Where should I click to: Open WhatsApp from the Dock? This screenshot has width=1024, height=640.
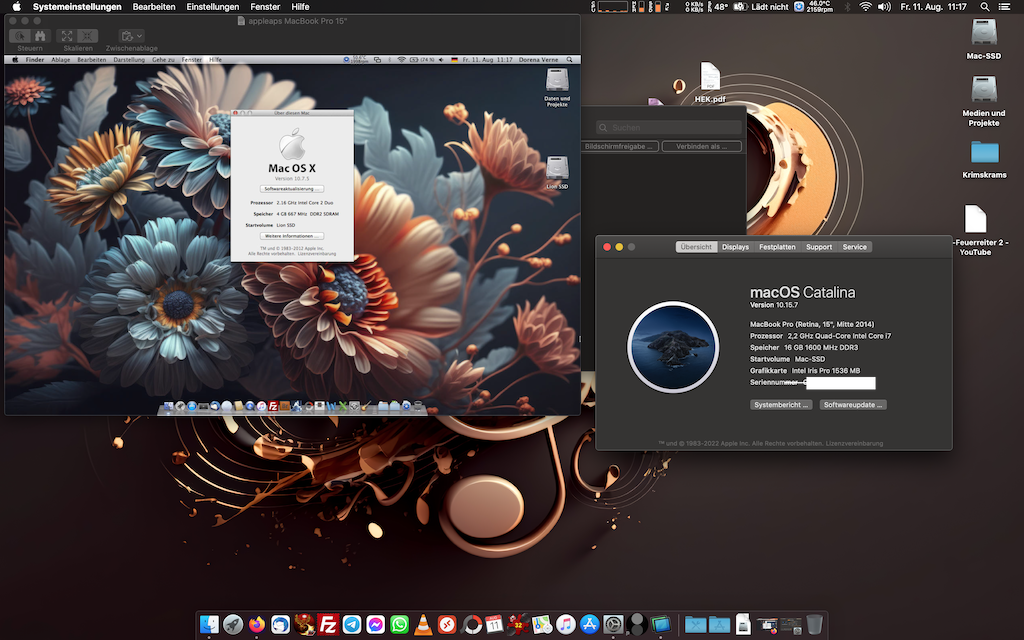click(x=400, y=624)
